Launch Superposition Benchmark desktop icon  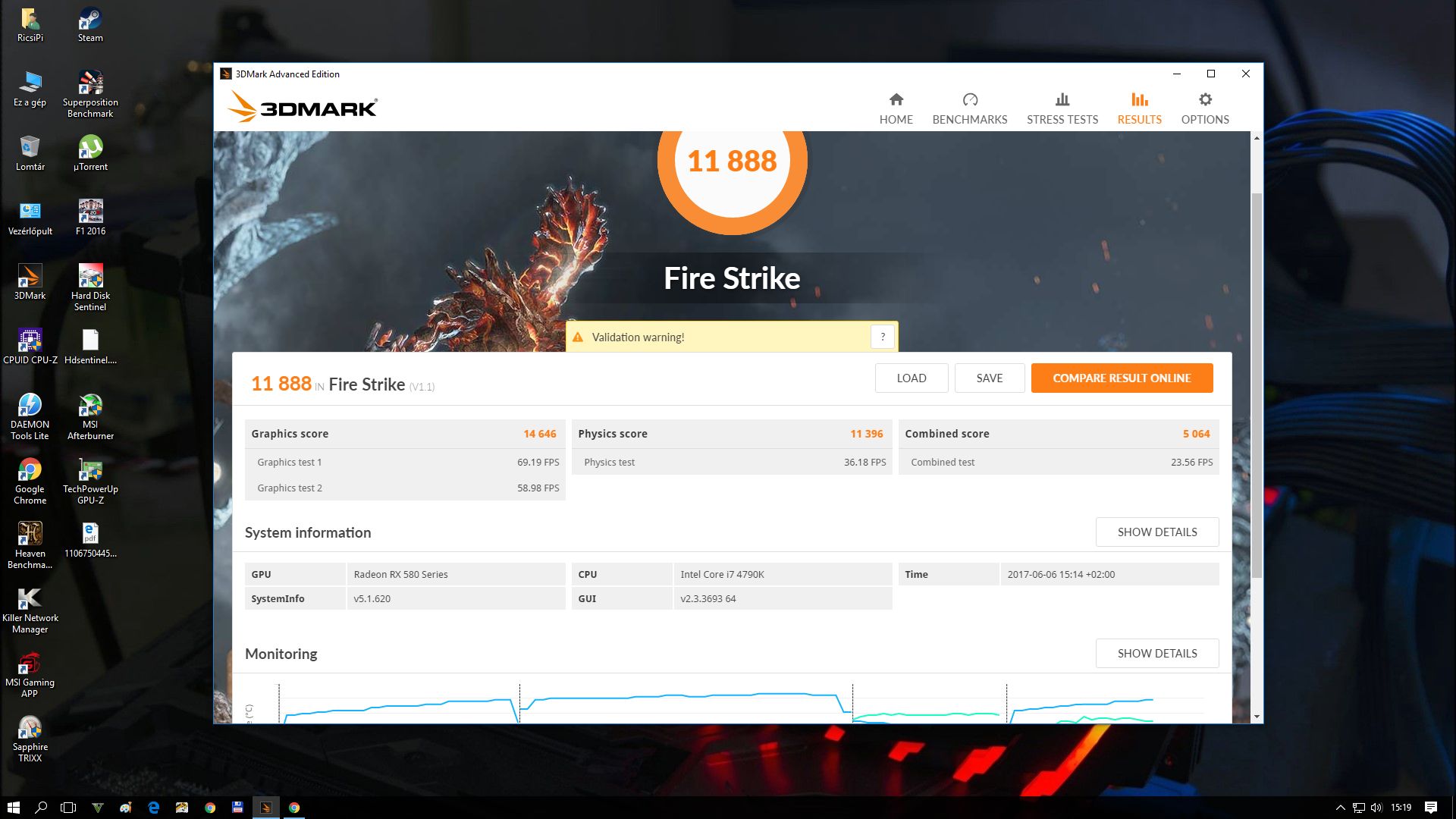[90, 94]
